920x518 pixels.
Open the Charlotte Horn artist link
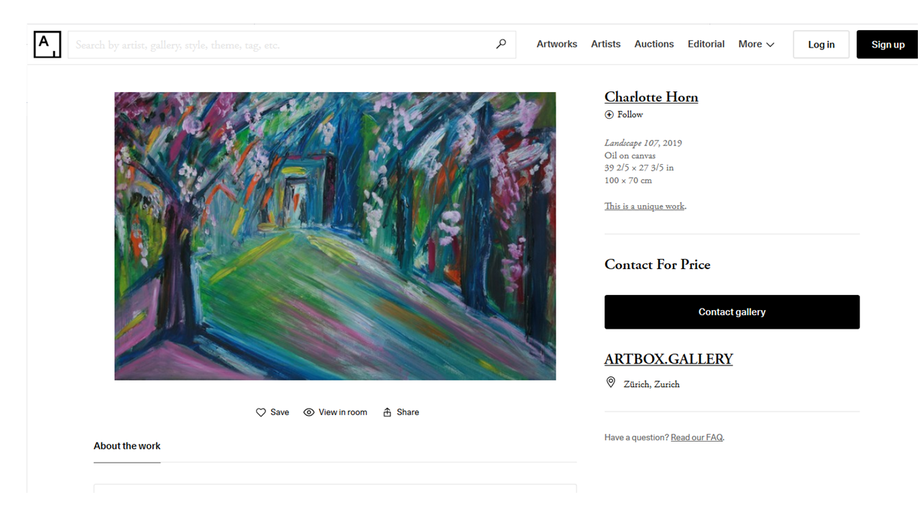click(651, 97)
